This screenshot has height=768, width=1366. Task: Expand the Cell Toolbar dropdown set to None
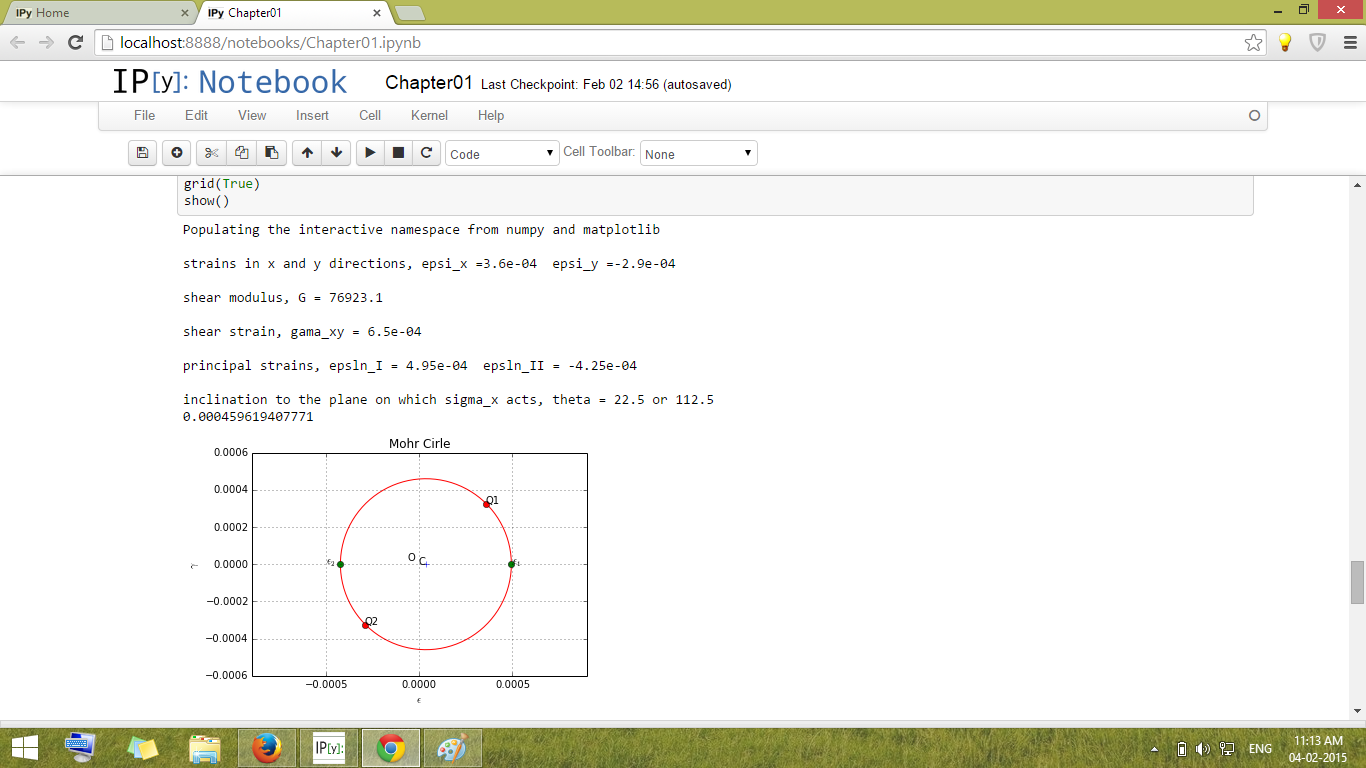pos(698,154)
